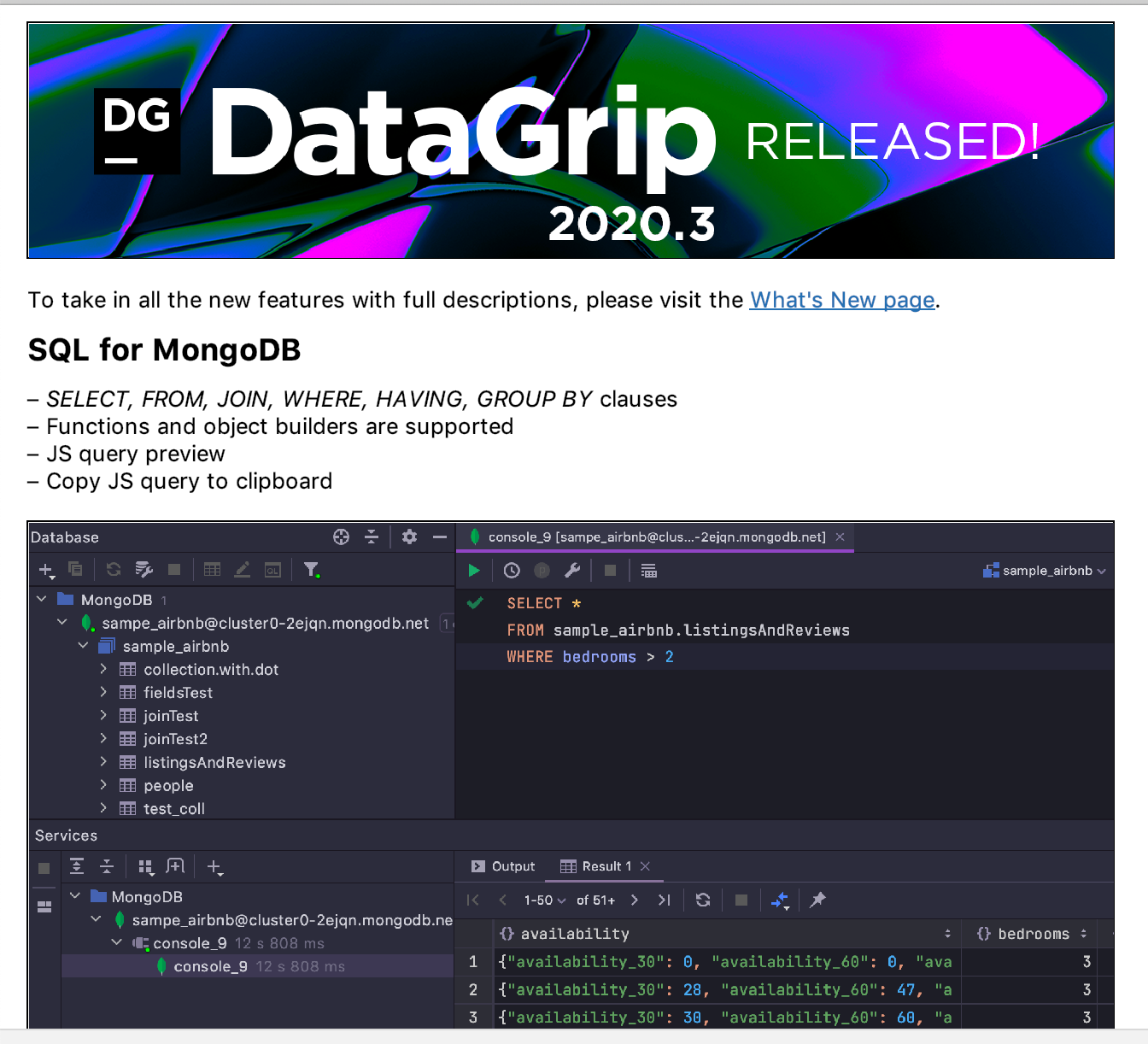This screenshot has height=1044, width=1148.
Task: Refresh the database tree
Action: 114,569
